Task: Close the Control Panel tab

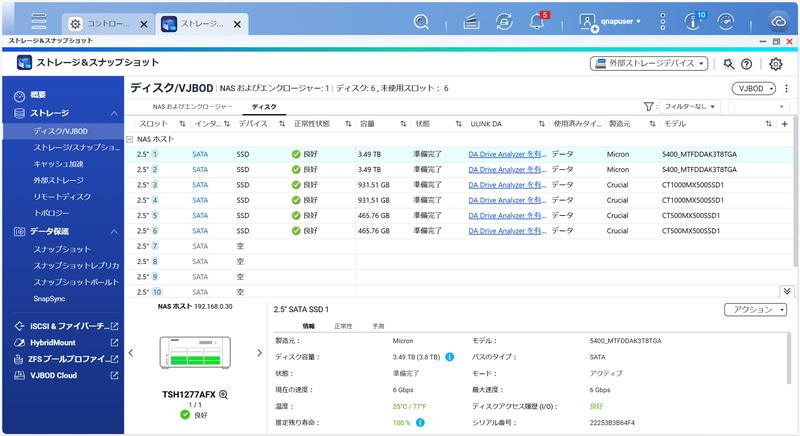Action: tap(144, 24)
